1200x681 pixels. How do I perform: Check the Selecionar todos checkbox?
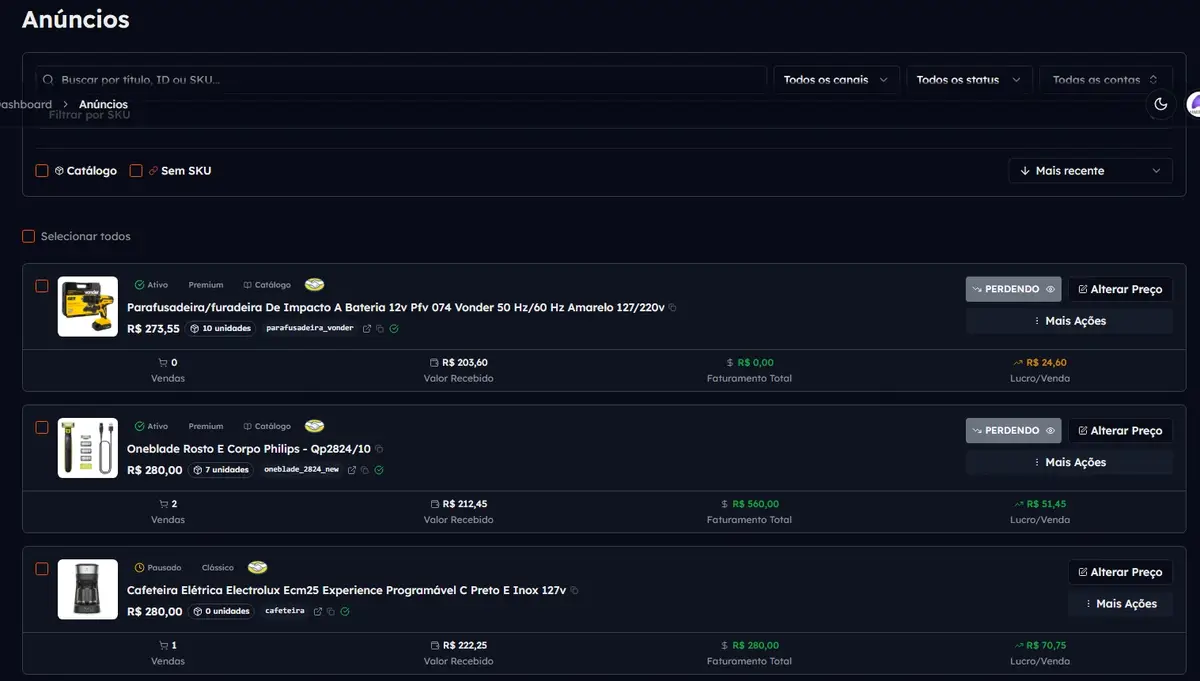[x=29, y=237]
